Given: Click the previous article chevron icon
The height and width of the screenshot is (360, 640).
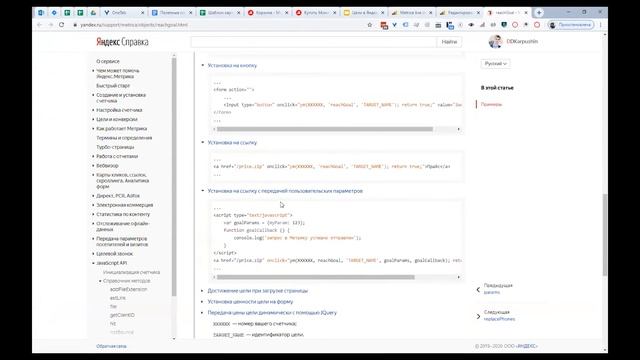Looking at the screenshot, I should (x=478, y=289).
